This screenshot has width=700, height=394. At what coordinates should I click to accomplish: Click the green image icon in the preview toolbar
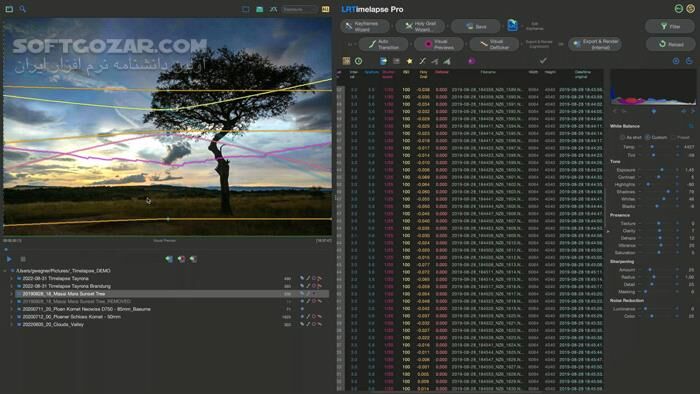pos(259,9)
